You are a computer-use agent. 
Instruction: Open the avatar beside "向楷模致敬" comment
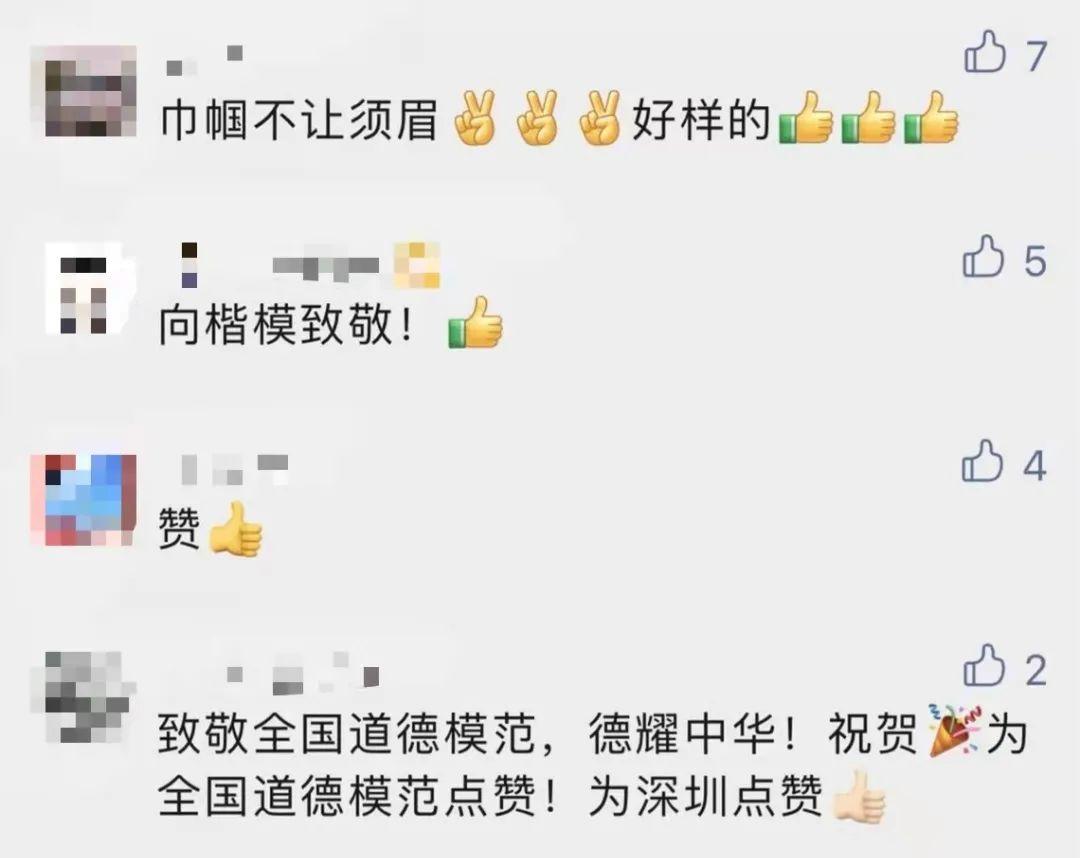pyautogui.click(x=85, y=289)
